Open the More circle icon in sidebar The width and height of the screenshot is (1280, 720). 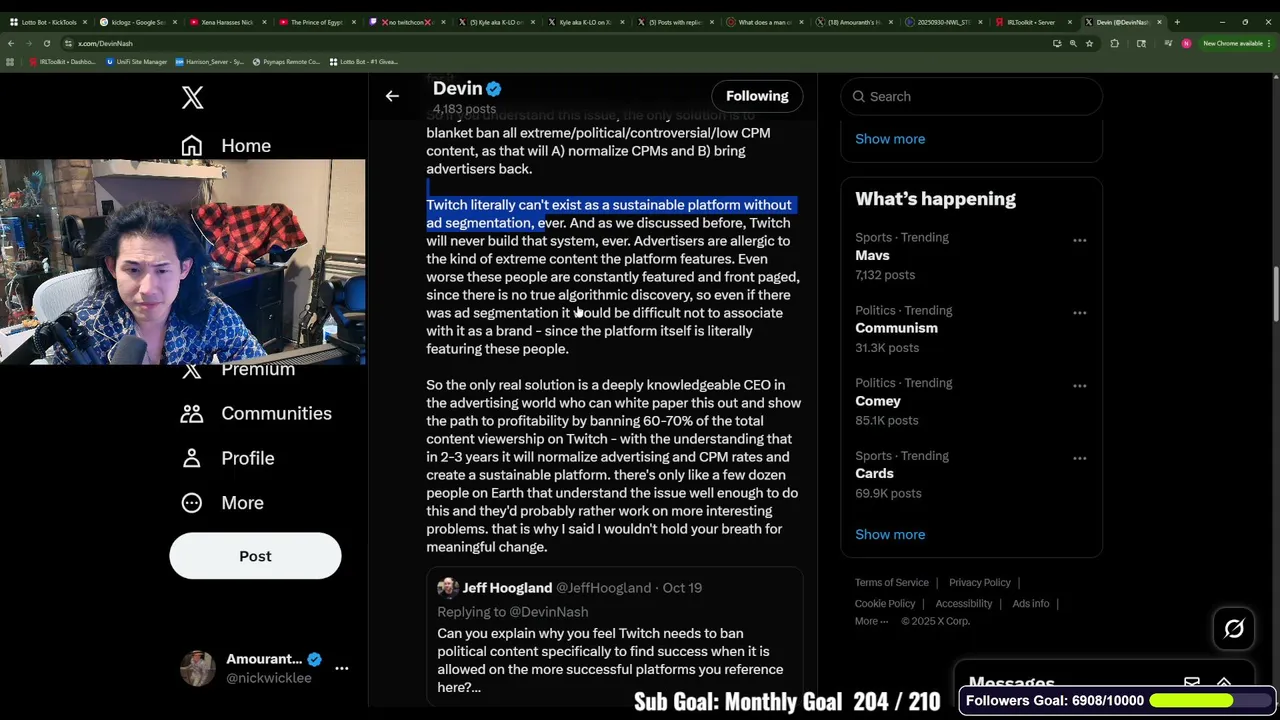(x=192, y=503)
